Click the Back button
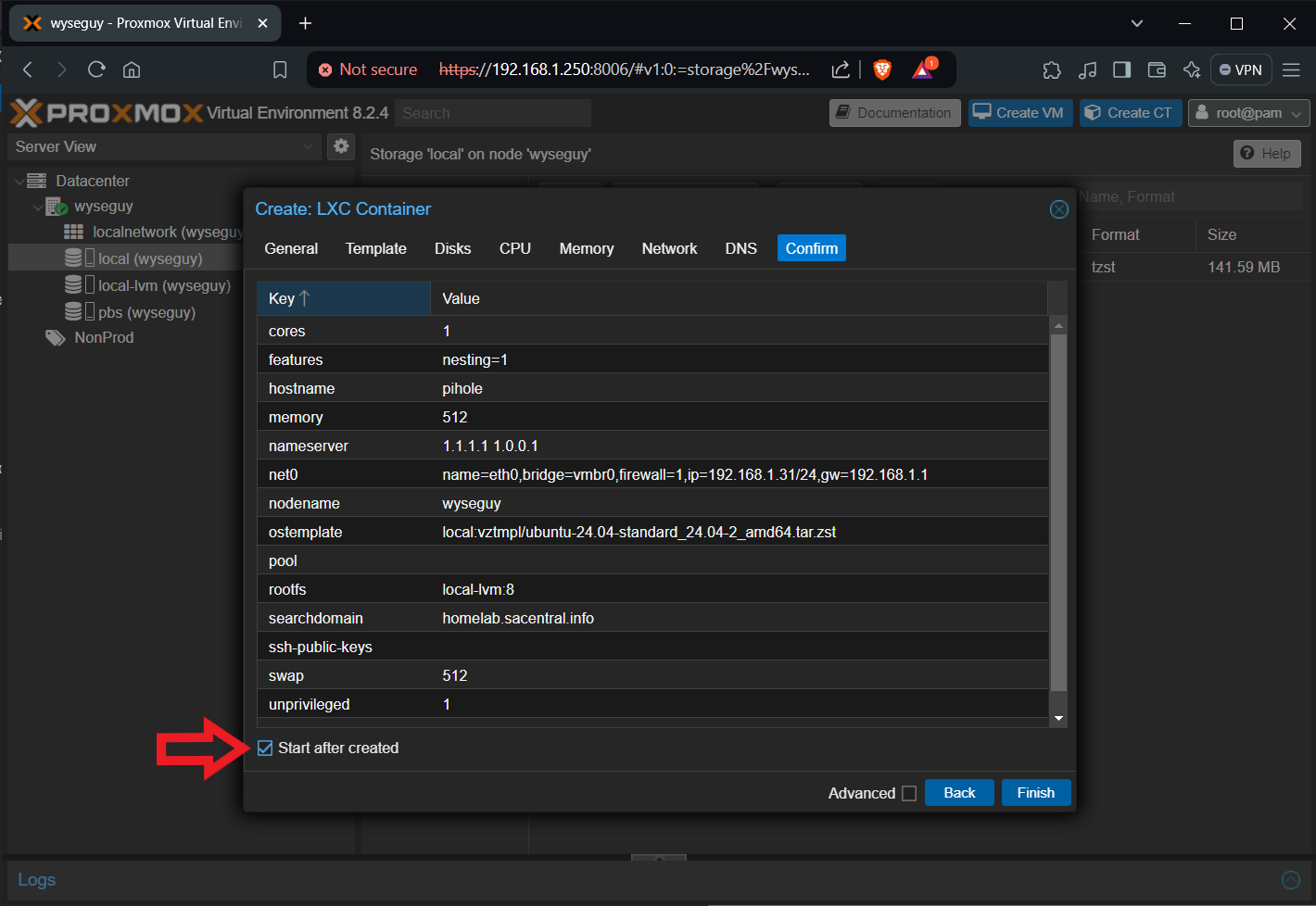Screen dimensions: 1316x906 (959, 793)
